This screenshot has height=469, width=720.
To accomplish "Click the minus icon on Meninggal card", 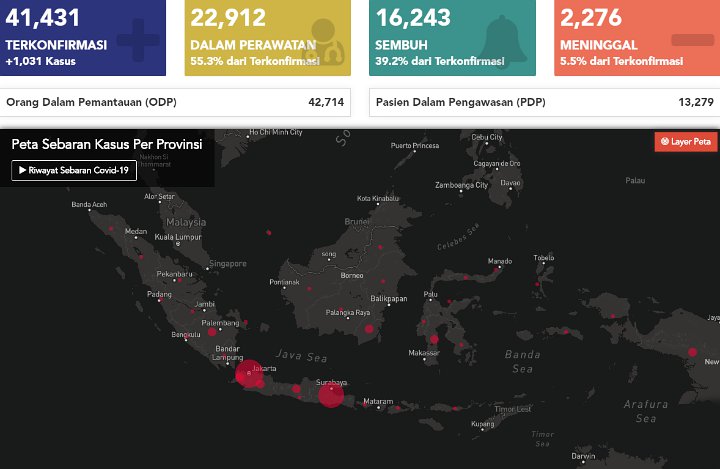I will pyautogui.click(x=692, y=40).
